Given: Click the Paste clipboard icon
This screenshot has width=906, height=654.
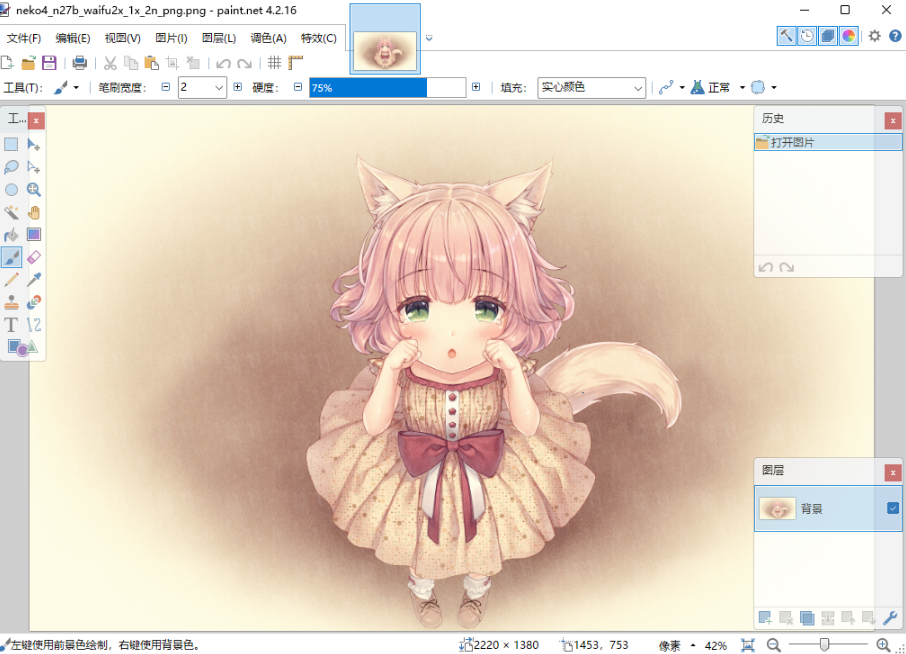Looking at the screenshot, I should pos(152,63).
